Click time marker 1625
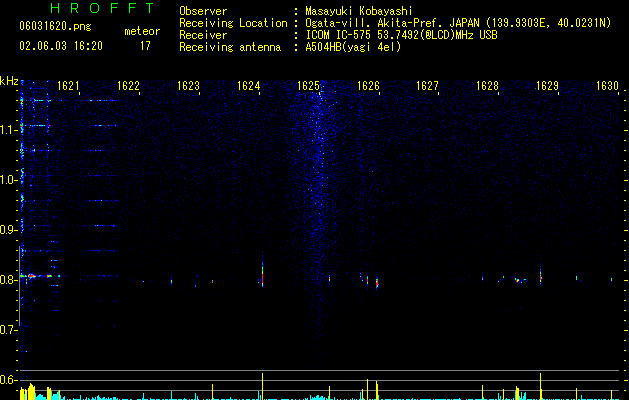 click(308, 86)
